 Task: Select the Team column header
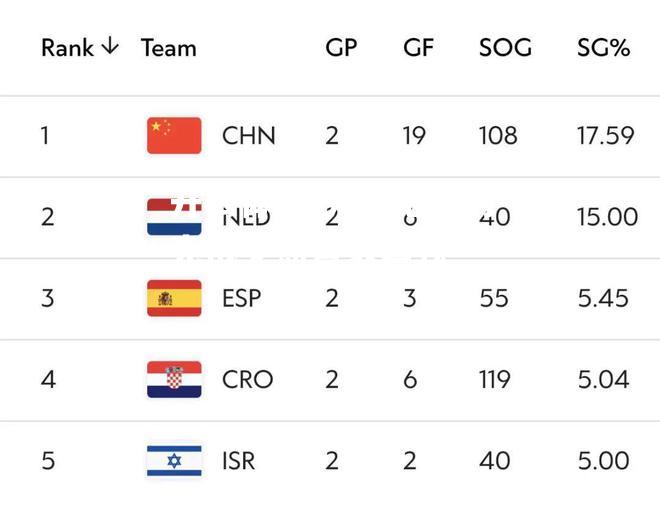(x=169, y=48)
